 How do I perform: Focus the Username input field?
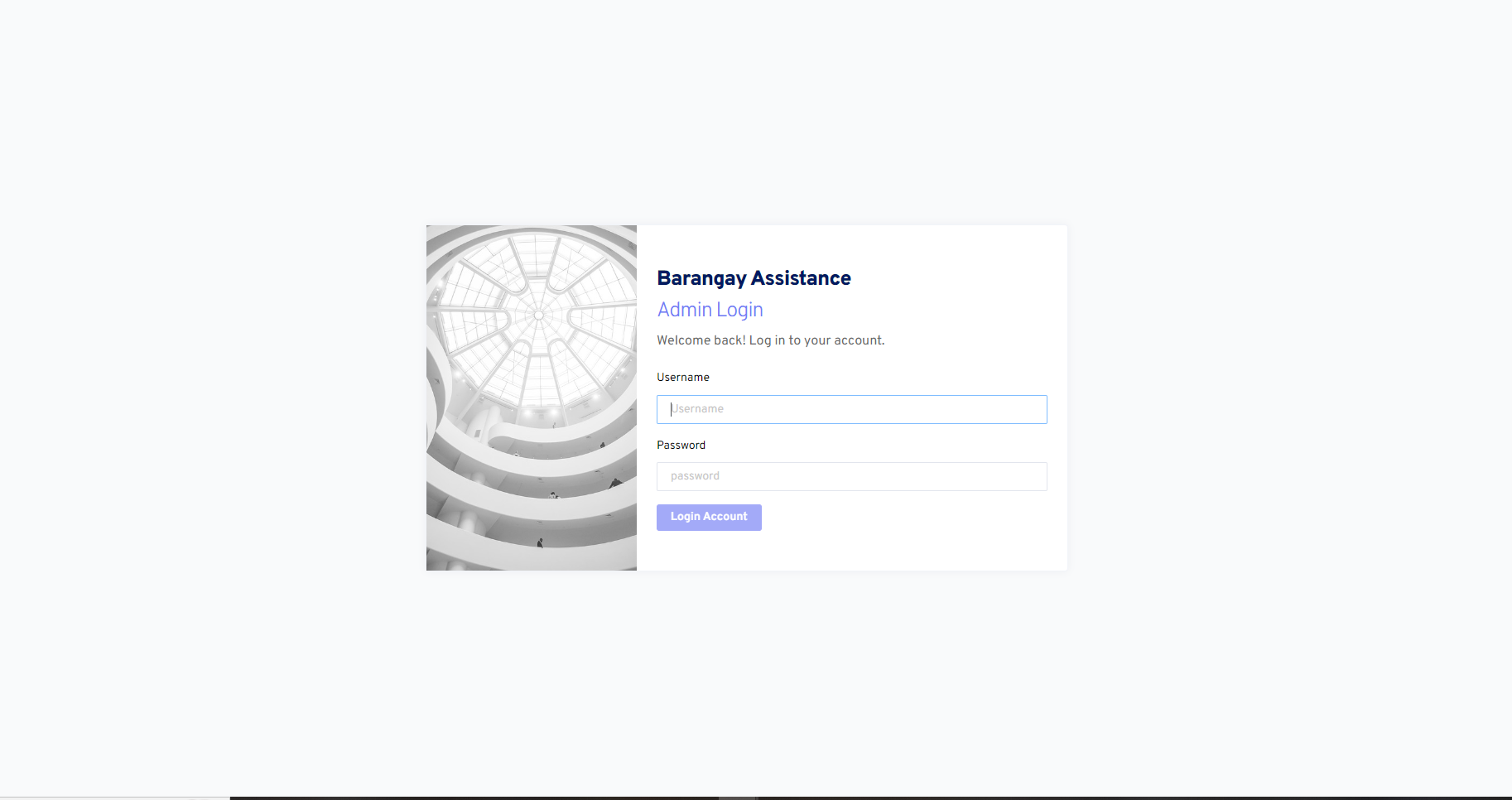(851, 409)
